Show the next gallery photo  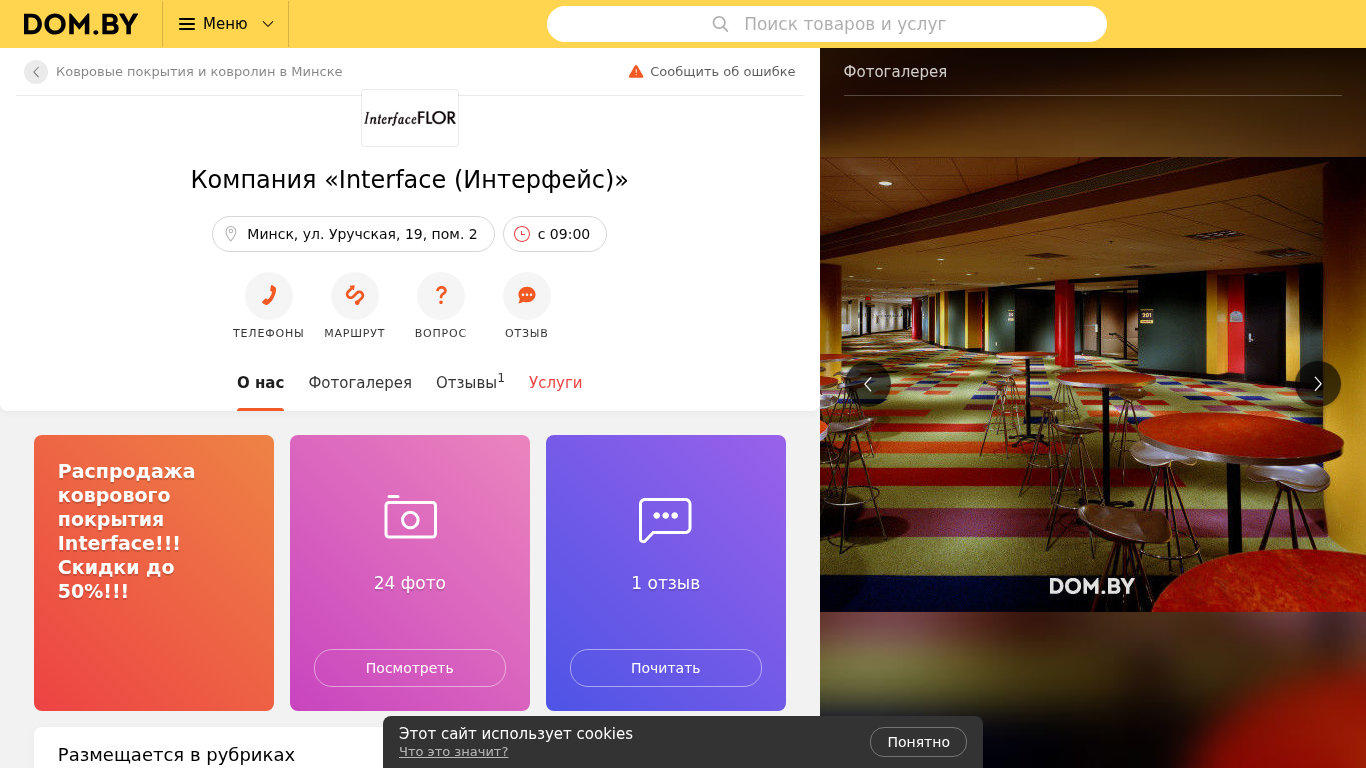pyautogui.click(x=1318, y=384)
